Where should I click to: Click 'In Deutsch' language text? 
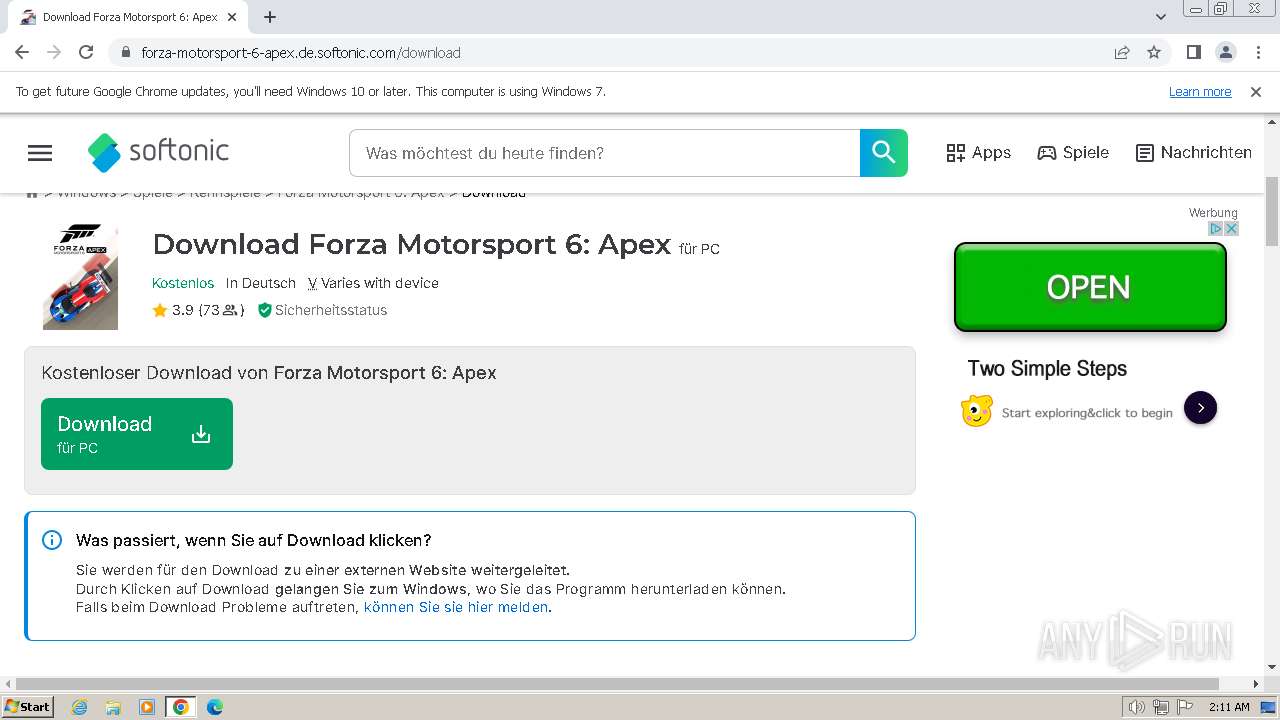[261, 283]
